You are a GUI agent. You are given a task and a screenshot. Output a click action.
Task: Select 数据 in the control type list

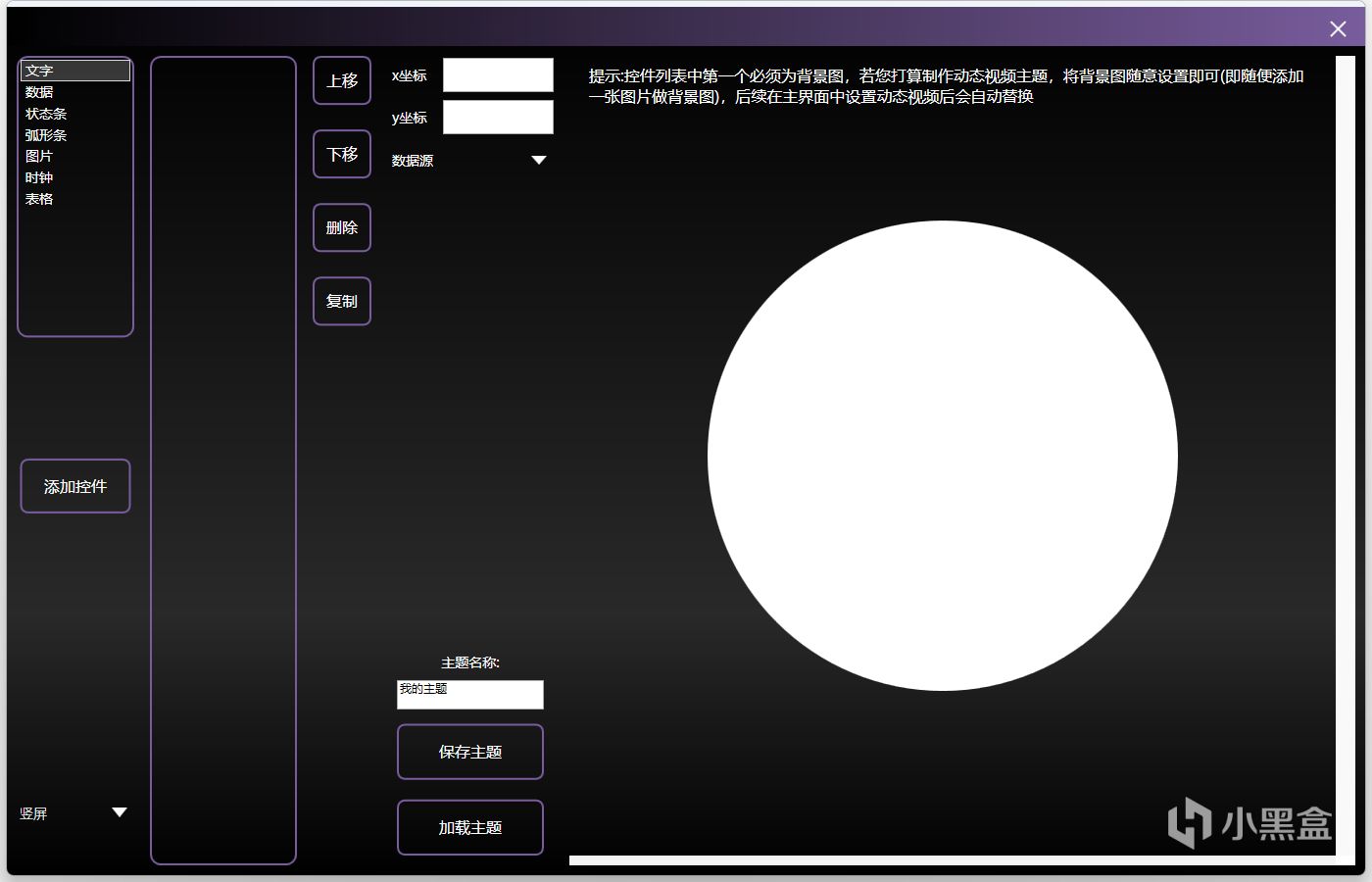click(75, 92)
